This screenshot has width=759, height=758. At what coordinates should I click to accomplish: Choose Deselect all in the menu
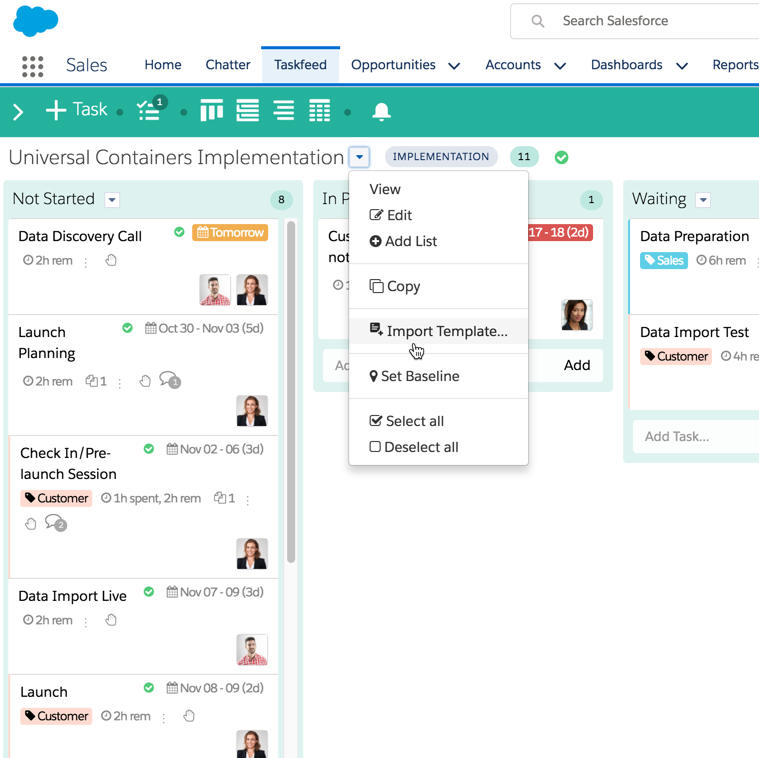click(x=438, y=447)
